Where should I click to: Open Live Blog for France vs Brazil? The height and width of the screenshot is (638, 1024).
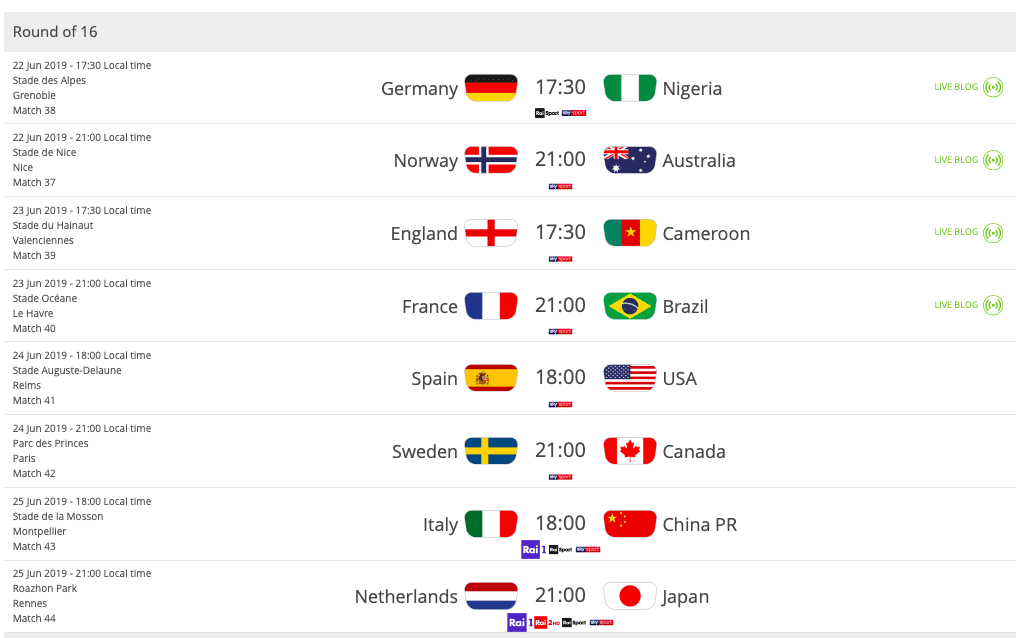pos(968,305)
